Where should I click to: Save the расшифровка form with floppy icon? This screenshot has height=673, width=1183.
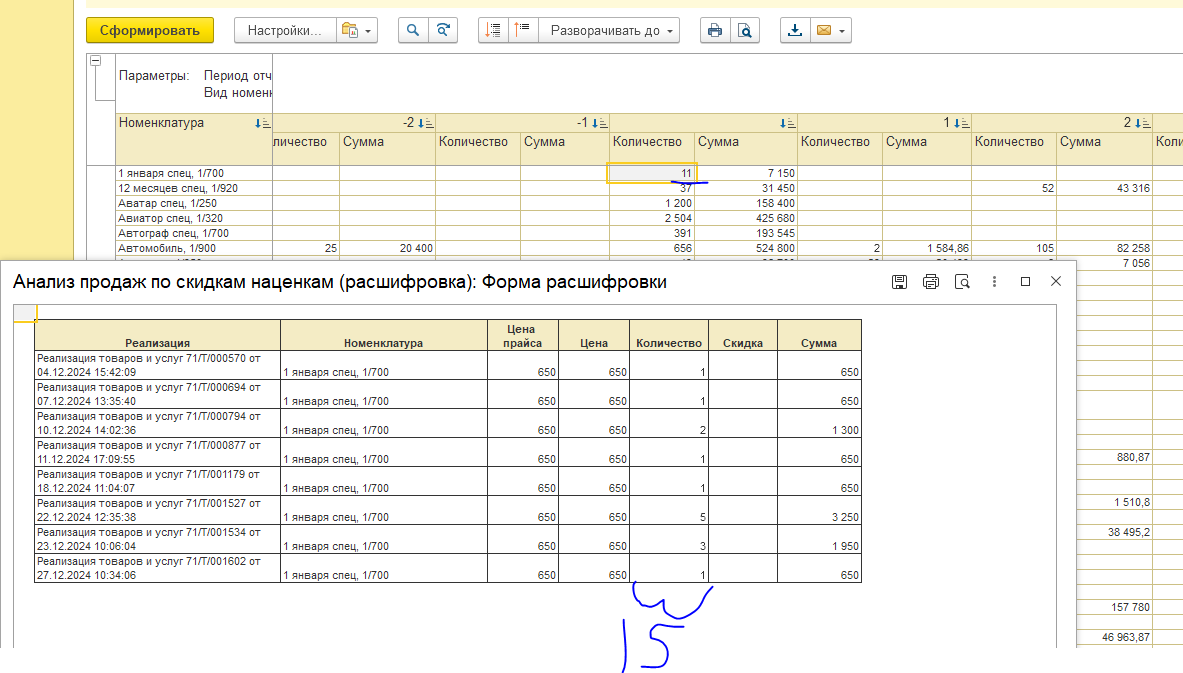click(899, 282)
